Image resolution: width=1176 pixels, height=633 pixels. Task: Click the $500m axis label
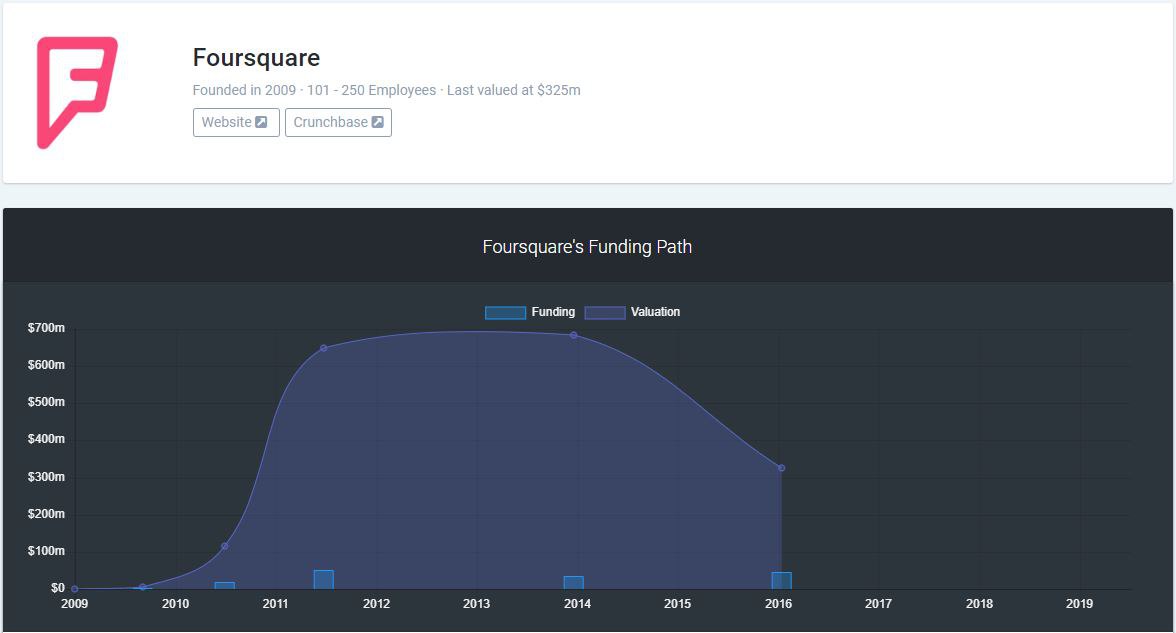[46, 402]
